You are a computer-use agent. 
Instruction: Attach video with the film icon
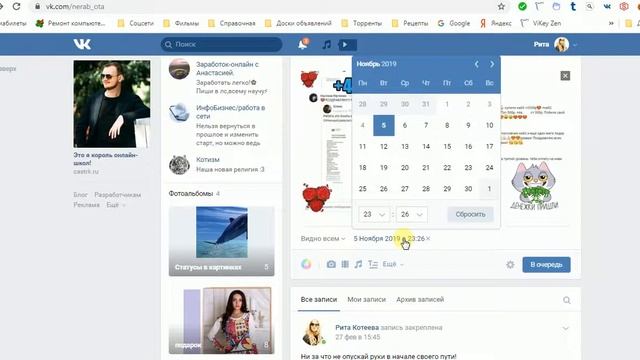[345, 264]
